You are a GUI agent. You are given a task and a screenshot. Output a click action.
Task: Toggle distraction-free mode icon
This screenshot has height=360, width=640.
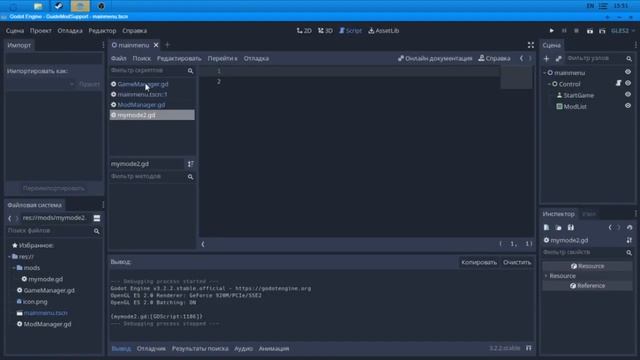pos(531,45)
